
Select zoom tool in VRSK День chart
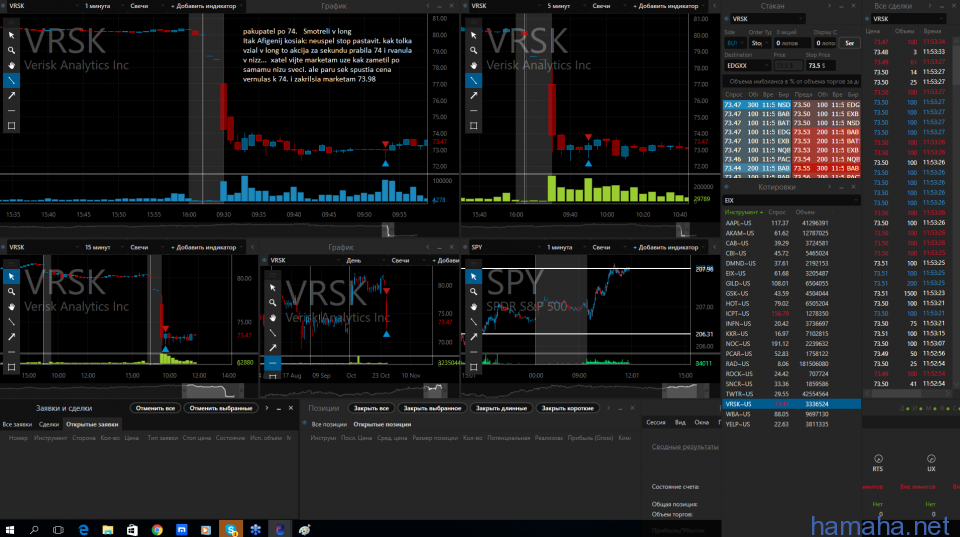click(272, 302)
